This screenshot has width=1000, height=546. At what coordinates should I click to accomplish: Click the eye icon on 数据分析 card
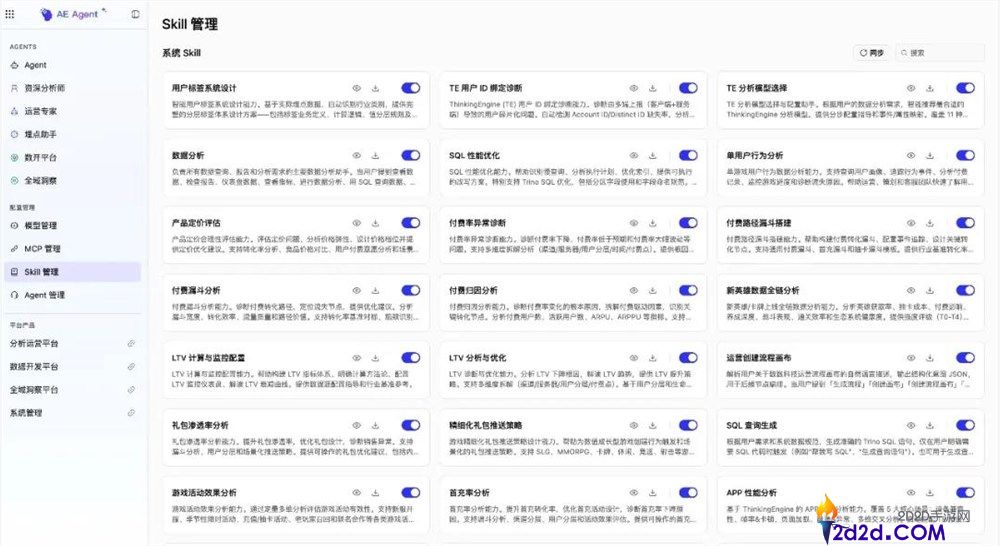click(x=357, y=156)
